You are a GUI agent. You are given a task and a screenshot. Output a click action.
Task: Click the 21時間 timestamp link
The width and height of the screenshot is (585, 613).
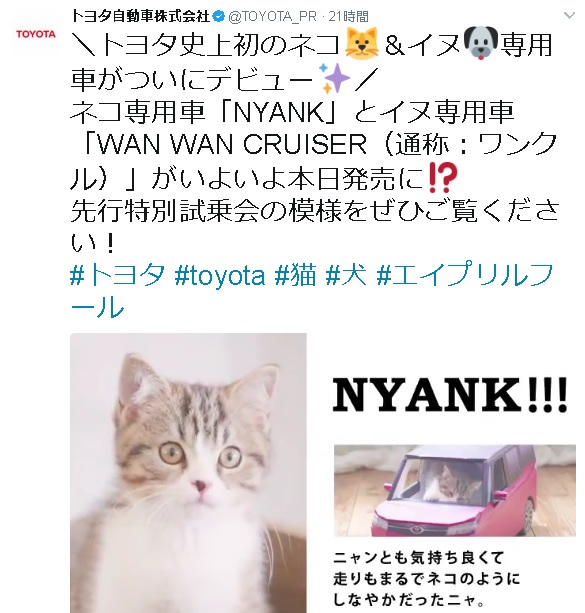348,16
